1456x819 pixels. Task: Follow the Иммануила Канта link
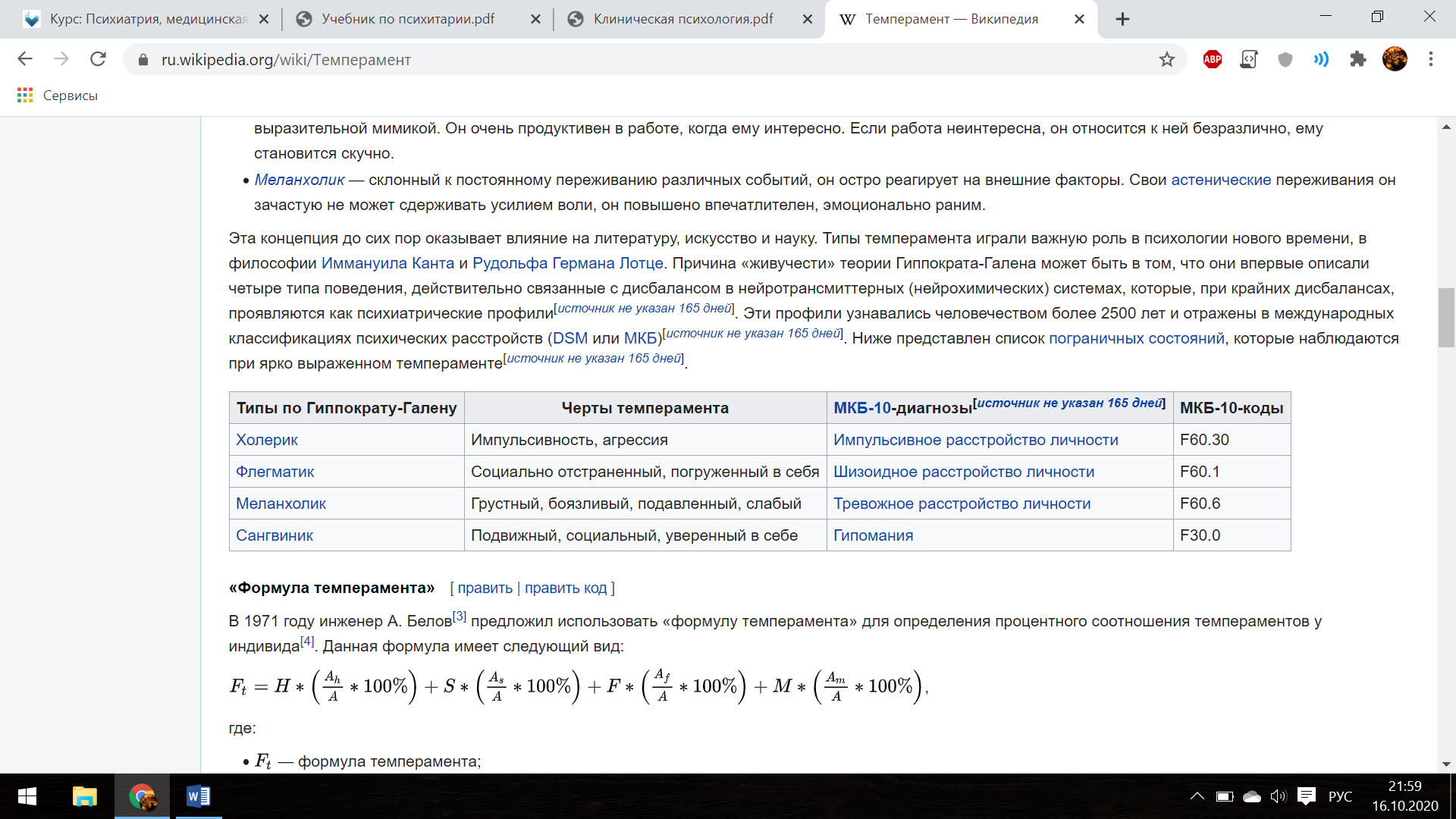click(x=388, y=263)
